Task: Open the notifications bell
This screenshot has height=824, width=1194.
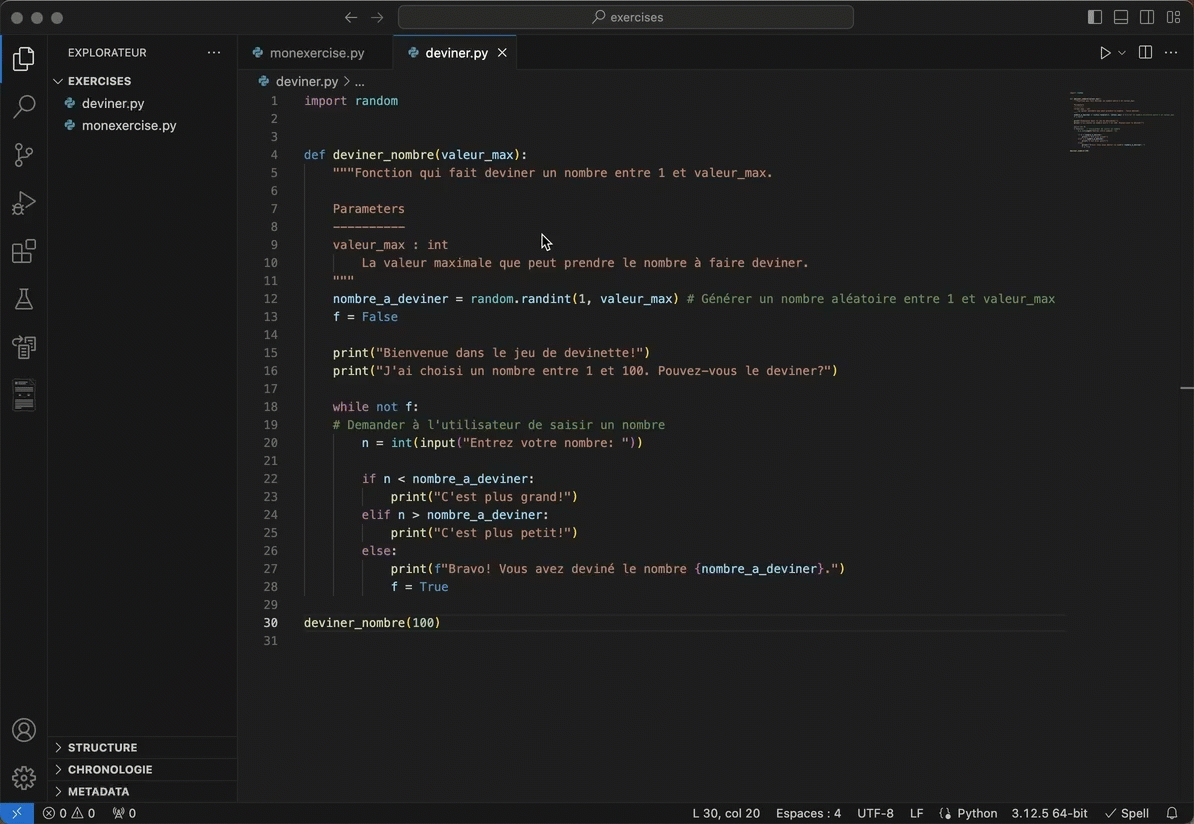Action: [x=1172, y=813]
